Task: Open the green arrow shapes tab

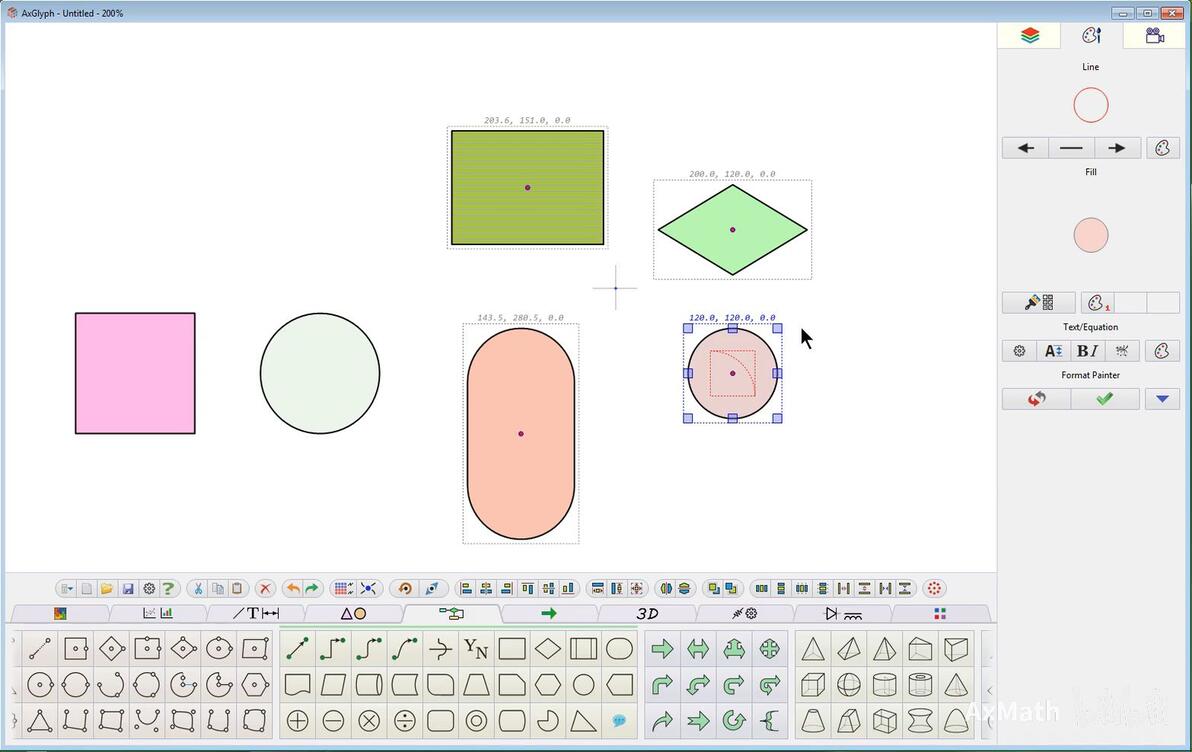Action: pyautogui.click(x=549, y=614)
